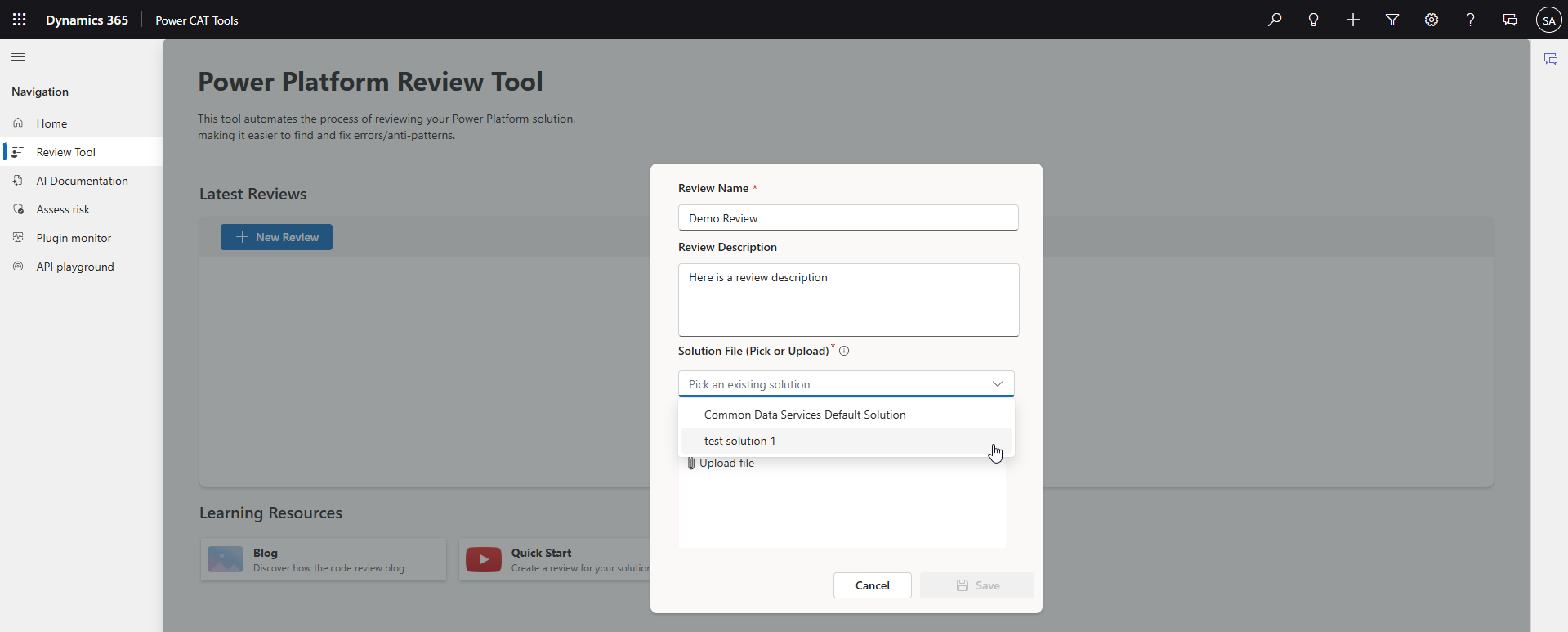Screen dimensions: 1568x632
Task: Click the Review Name input field
Action: coord(848,217)
